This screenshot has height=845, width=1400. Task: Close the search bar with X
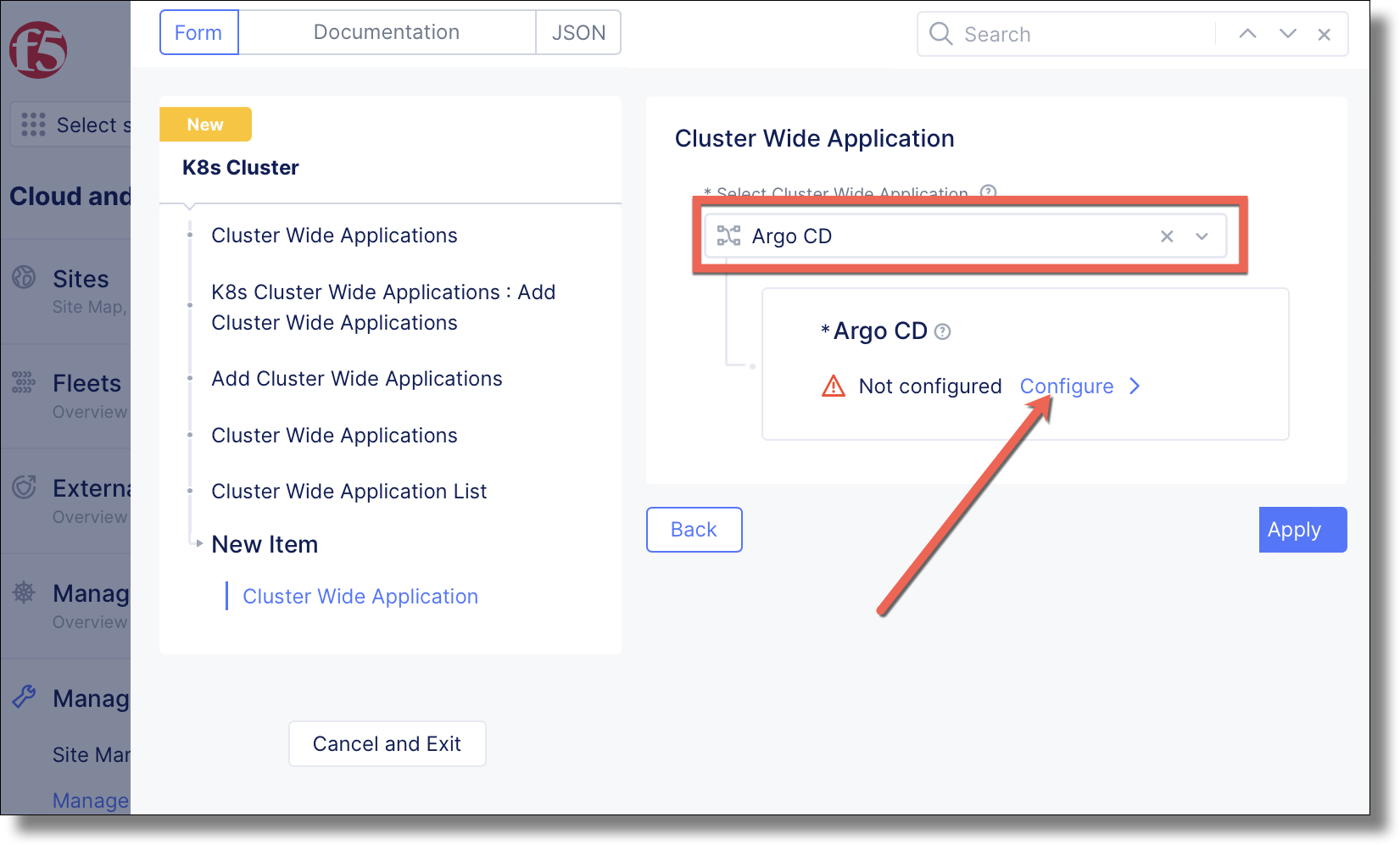point(1324,35)
